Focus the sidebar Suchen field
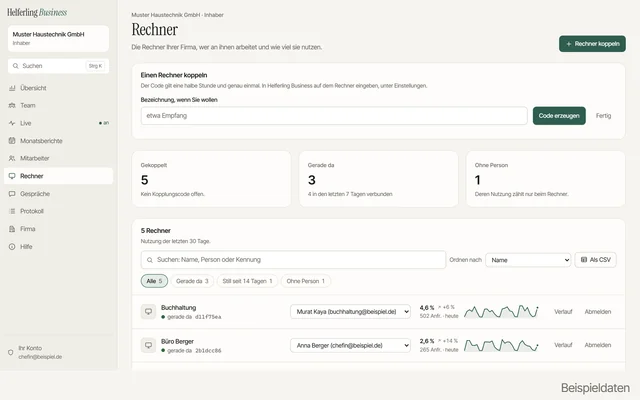The height and width of the screenshot is (400, 640). (x=58, y=66)
